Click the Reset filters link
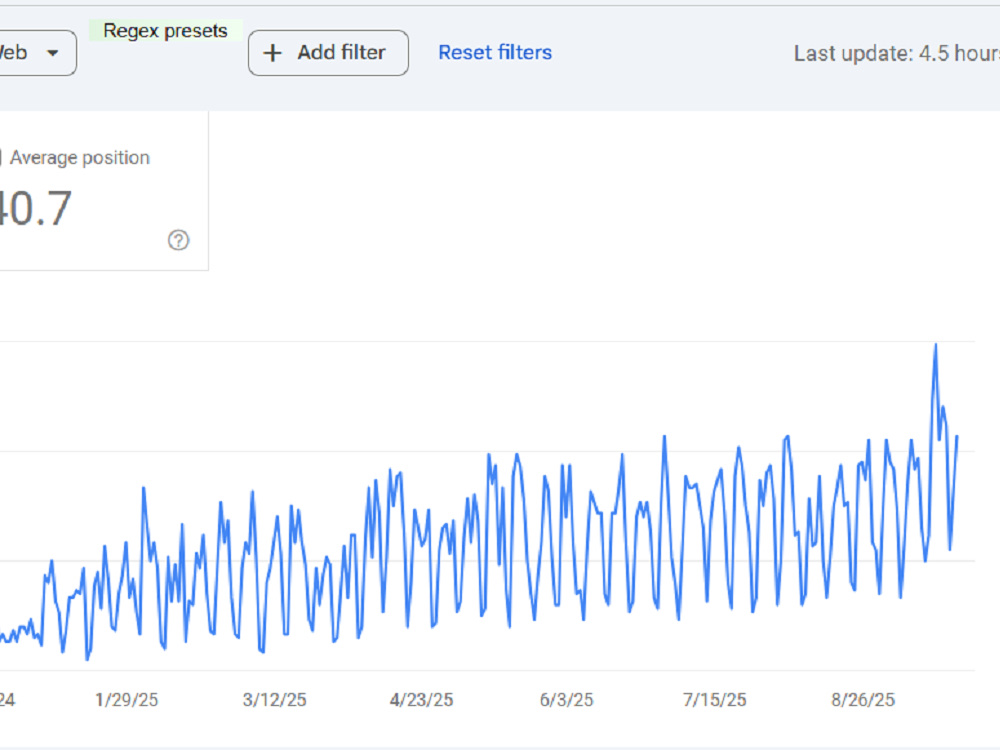Viewport: 1000px width, 750px height. (x=495, y=52)
